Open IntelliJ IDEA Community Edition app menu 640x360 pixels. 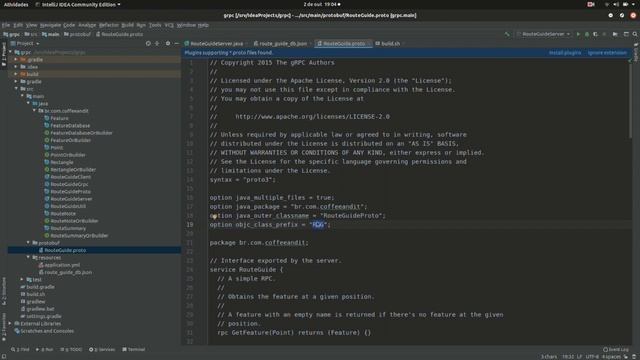coord(78,4)
